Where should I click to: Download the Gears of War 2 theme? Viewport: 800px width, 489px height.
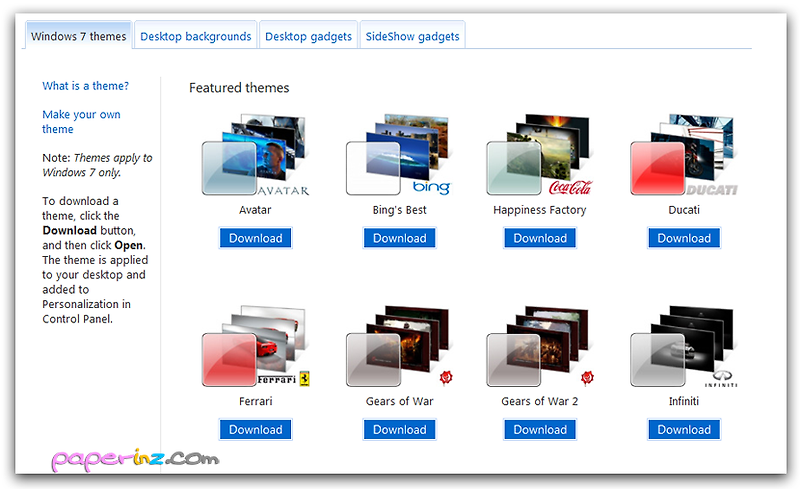pos(540,429)
